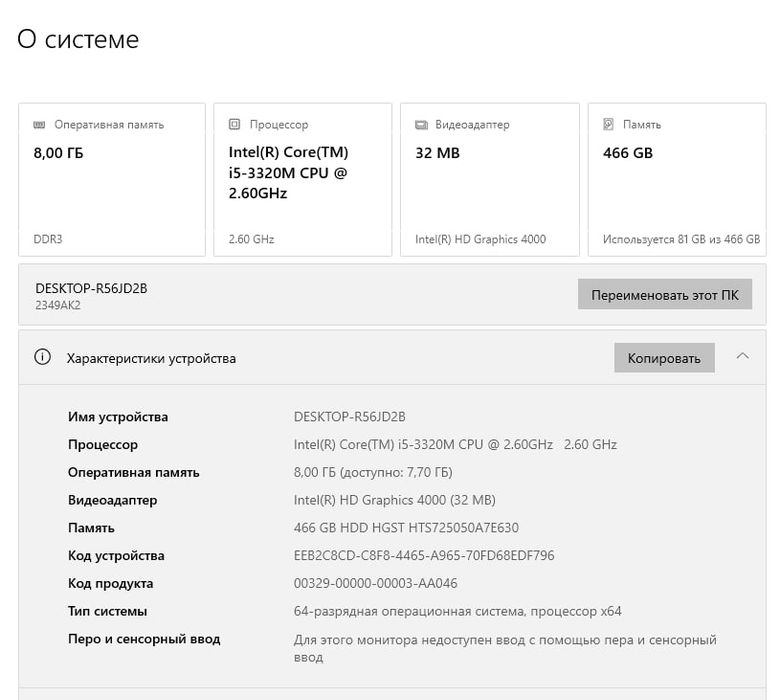Open the Видеоадаптер card
The height and width of the screenshot is (700, 780).
[489, 180]
